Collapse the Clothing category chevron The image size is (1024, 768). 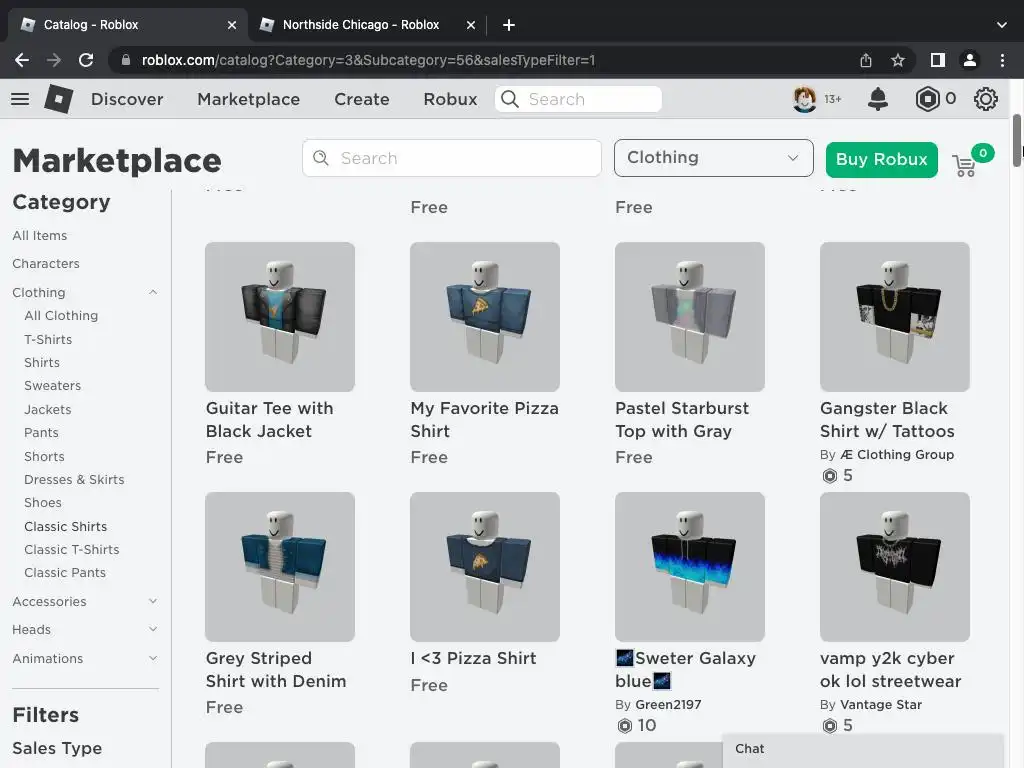coord(153,292)
